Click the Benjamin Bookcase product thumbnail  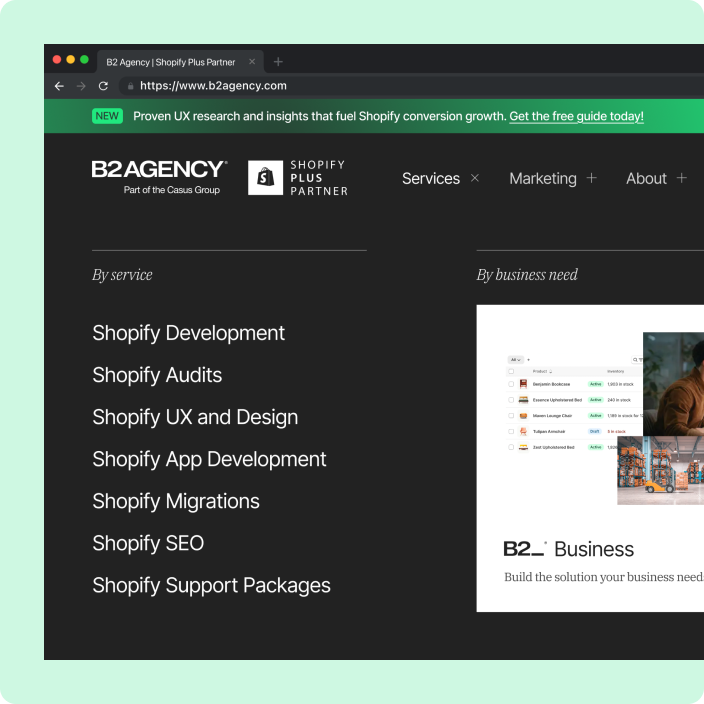(523, 384)
